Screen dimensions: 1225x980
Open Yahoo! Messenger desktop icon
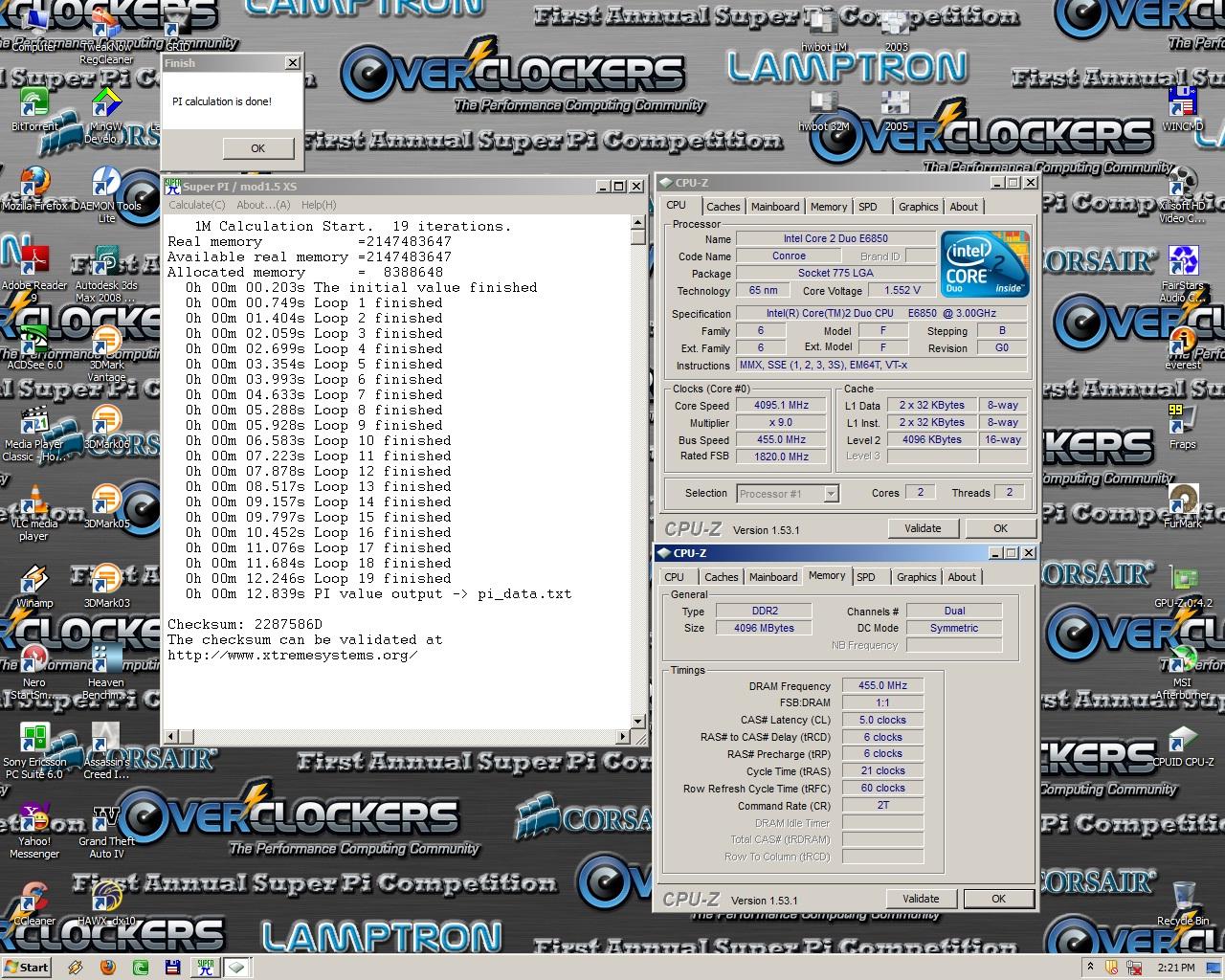click(x=34, y=830)
